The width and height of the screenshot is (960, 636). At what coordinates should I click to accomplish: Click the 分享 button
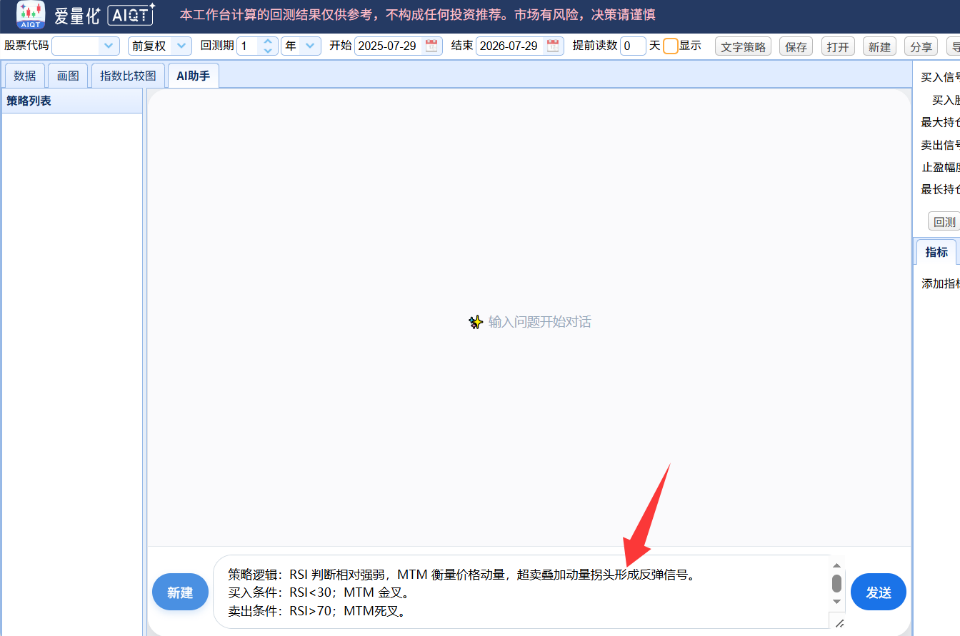[921, 47]
